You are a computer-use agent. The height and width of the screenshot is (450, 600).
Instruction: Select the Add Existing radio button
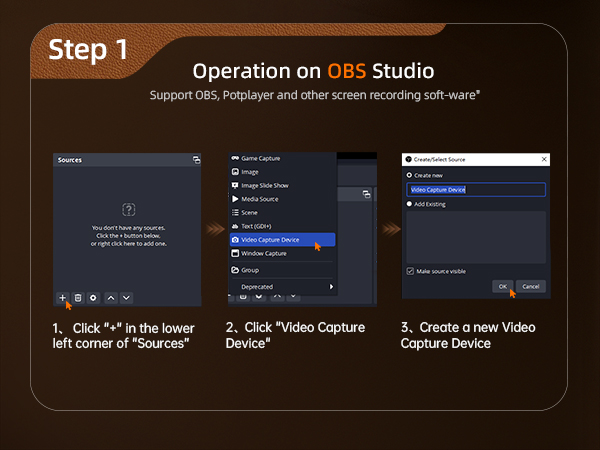409,204
